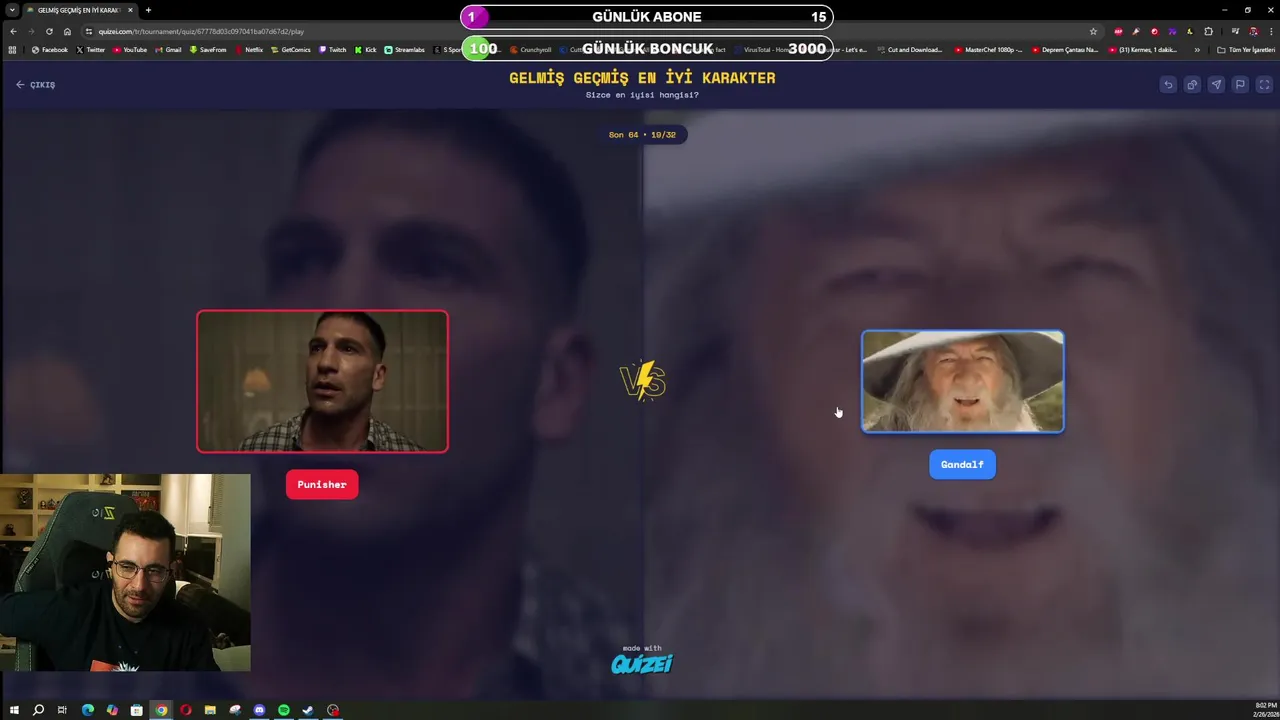Bookmark this page with the star icon

point(1093,31)
